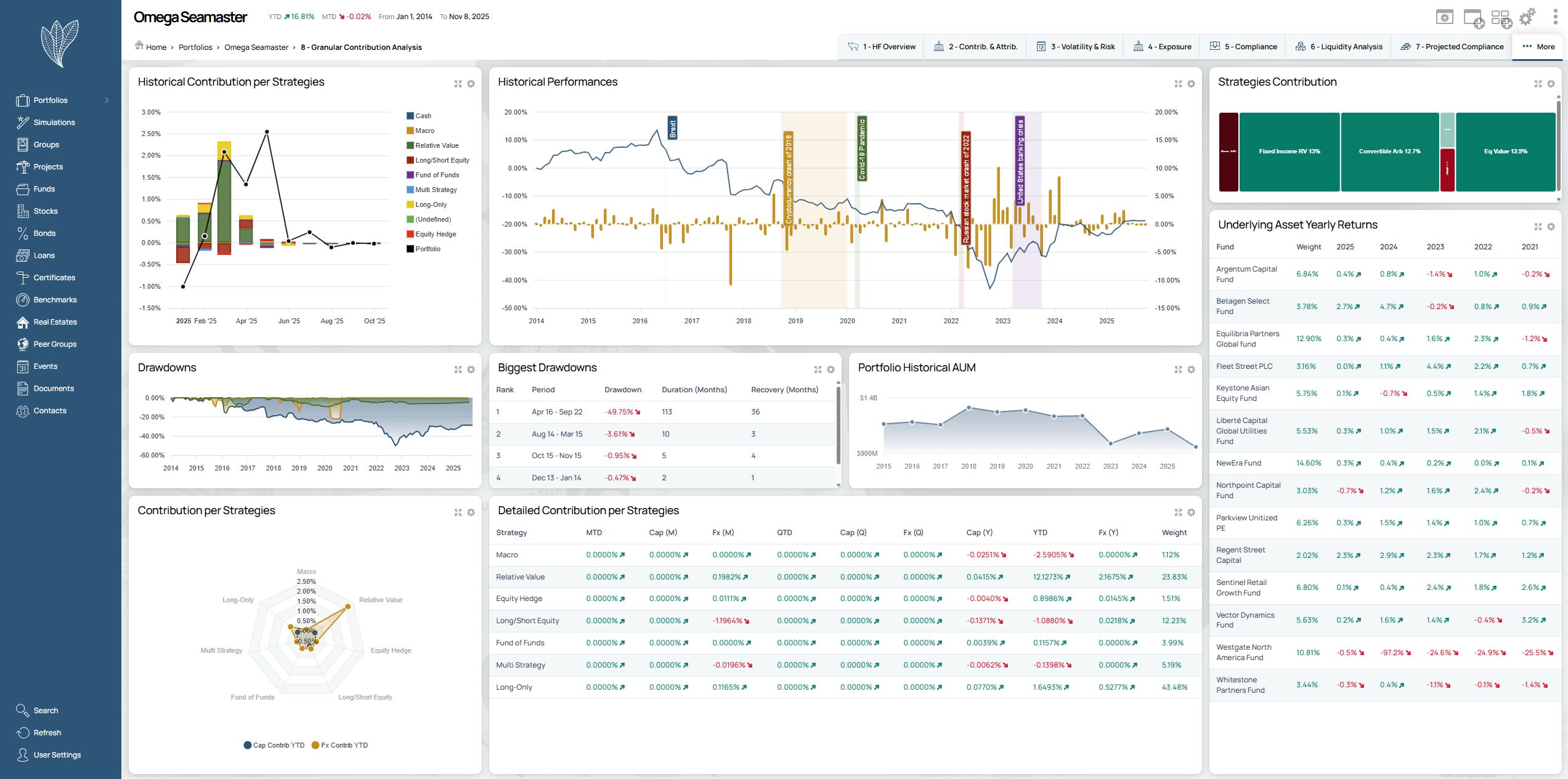The width and height of the screenshot is (1568, 779).
Task: Click the Convertible Arb treemap block
Action: point(1389,151)
